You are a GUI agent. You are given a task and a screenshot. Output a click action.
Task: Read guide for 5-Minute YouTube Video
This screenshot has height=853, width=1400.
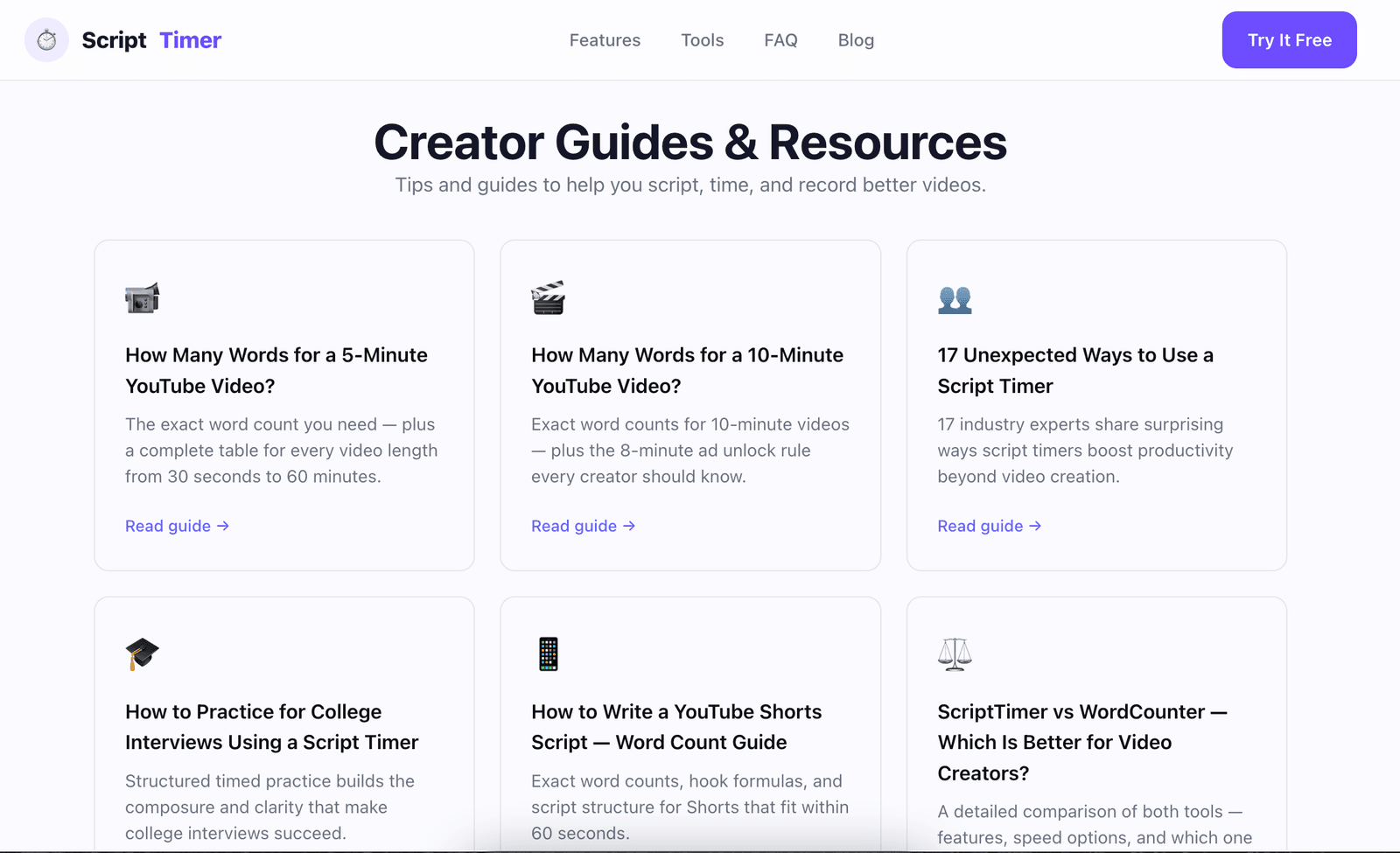click(177, 526)
